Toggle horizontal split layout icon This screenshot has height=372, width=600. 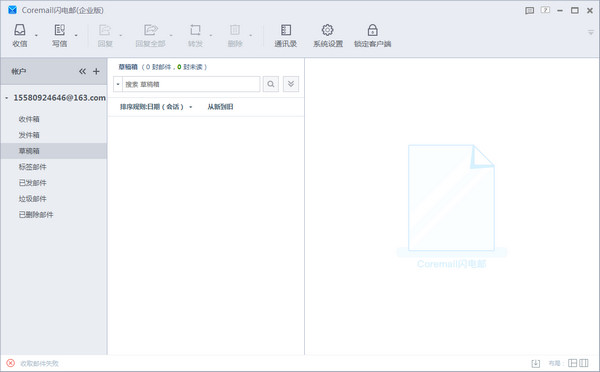pyautogui.click(x=572, y=363)
